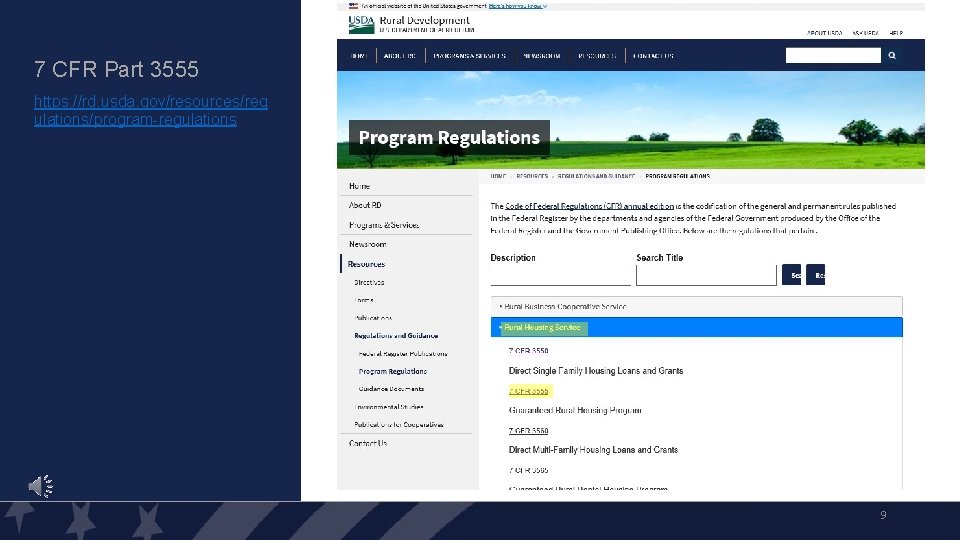Click the US flag icon in banner

pyautogui.click(x=353, y=6)
